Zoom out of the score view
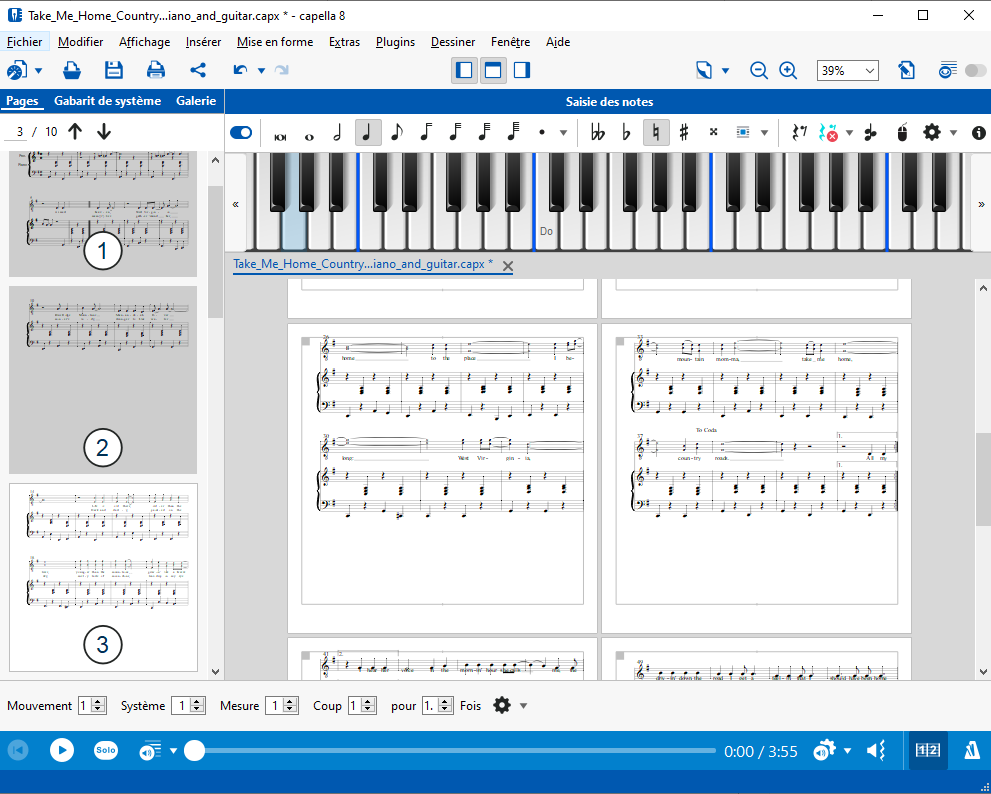 pyautogui.click(x=758, y=70)
